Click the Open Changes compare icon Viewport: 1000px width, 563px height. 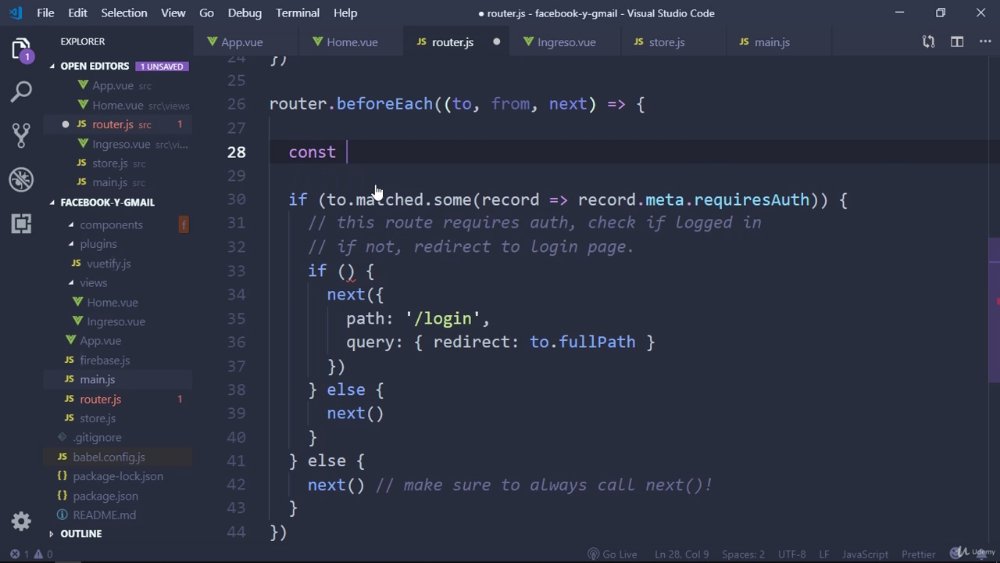[x=929, y=41]
